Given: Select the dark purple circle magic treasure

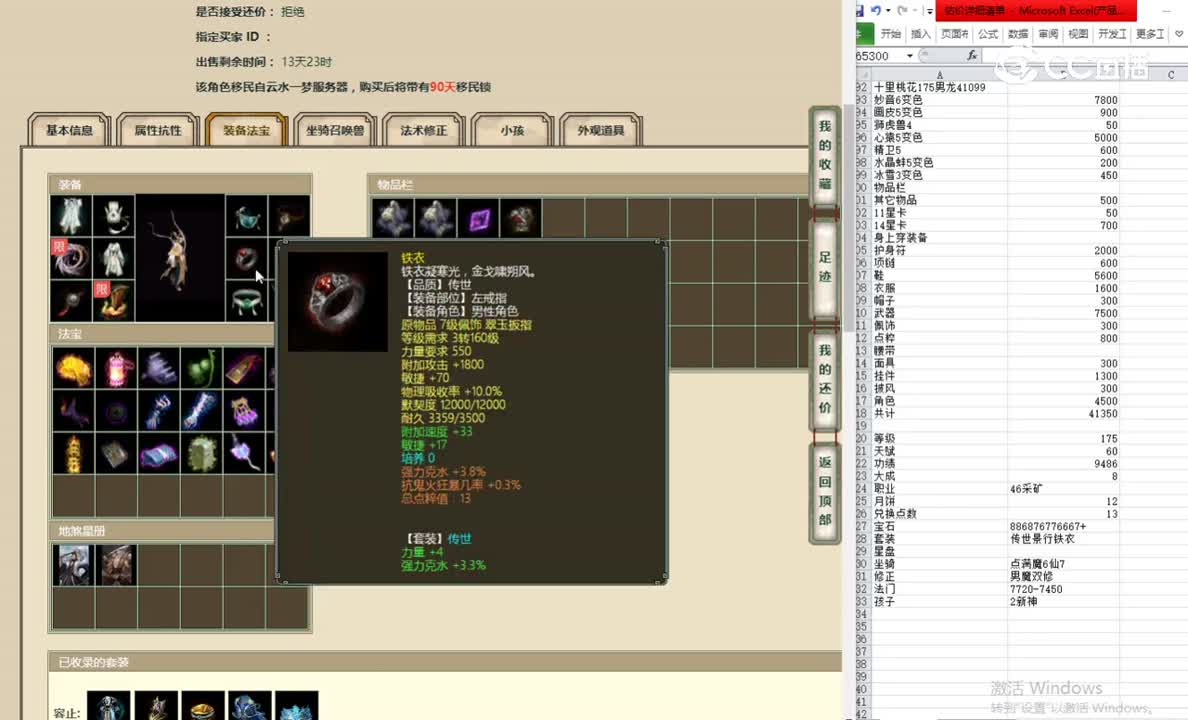Looking at the screenshot, I should pyautogui.click(x=116, y=411).
